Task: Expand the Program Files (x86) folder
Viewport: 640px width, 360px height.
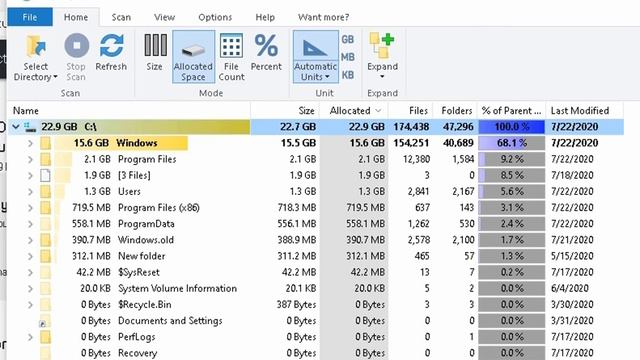Action: (x=30, y=208)
